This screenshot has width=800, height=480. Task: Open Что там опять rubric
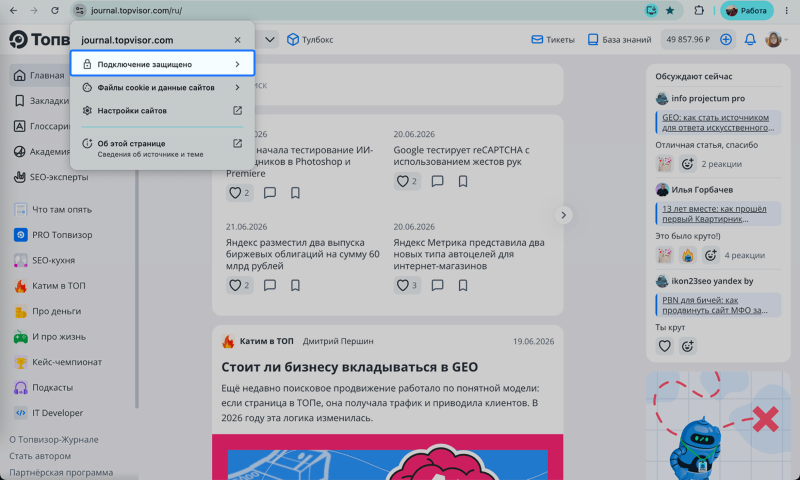(x=53, y=209)
